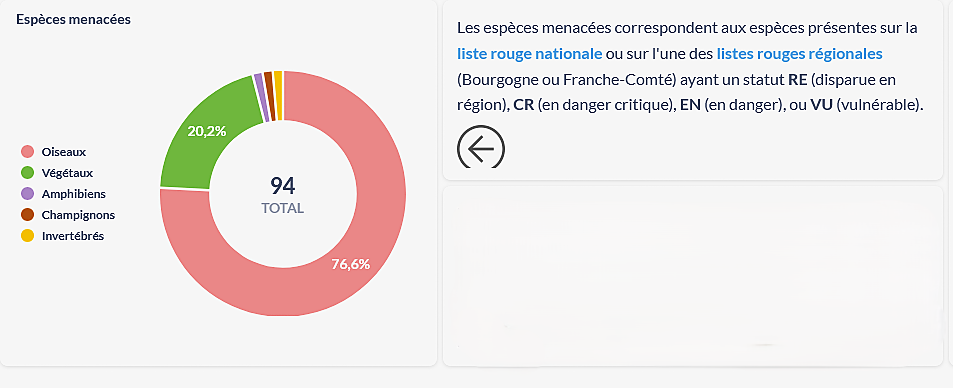Toggle the Amphibiens legend entry

coord(63,194)
